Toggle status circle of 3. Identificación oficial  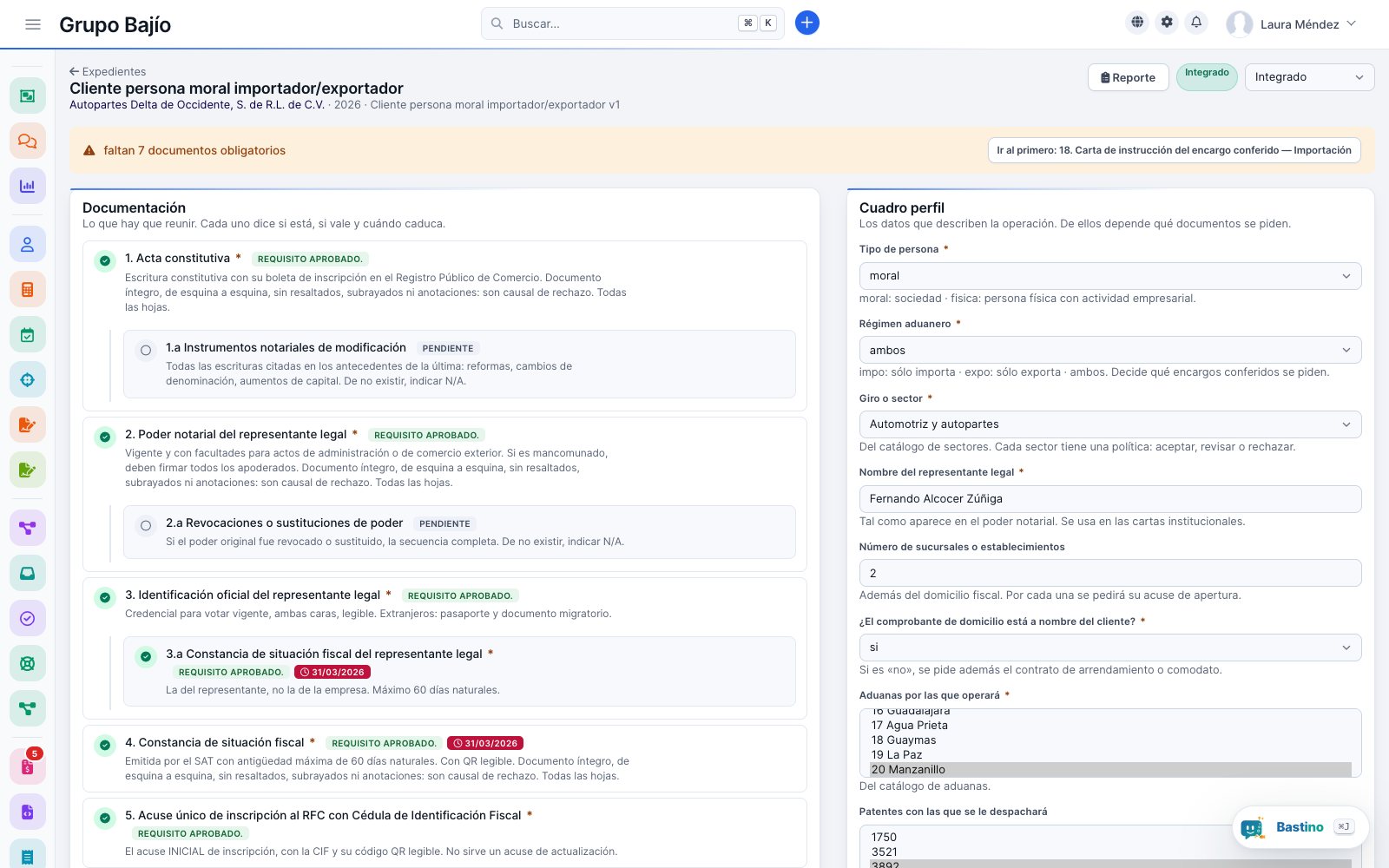click(105, 597)
